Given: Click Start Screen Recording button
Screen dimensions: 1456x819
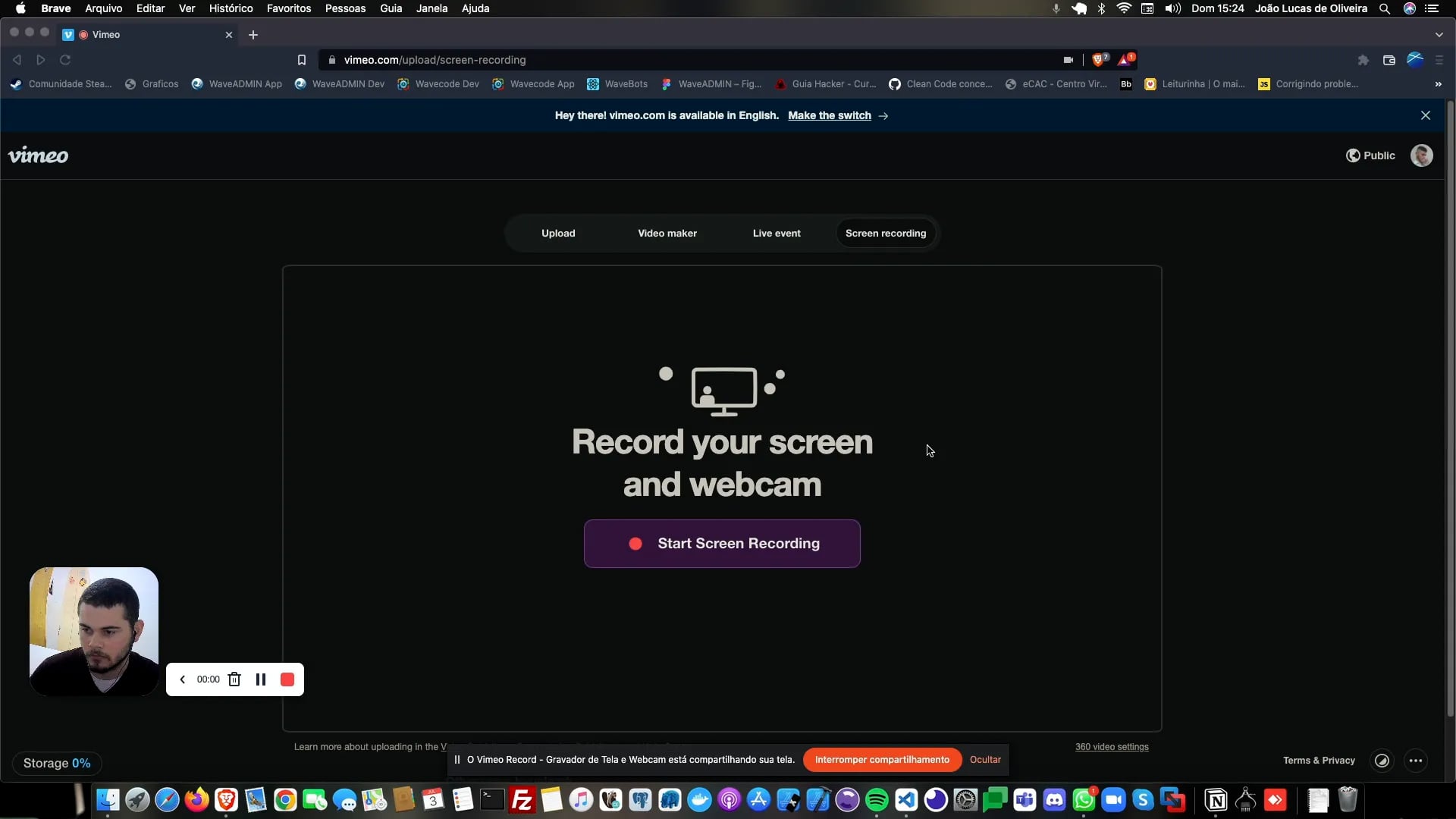Looking at the screenshot, I should pos(722,544).
